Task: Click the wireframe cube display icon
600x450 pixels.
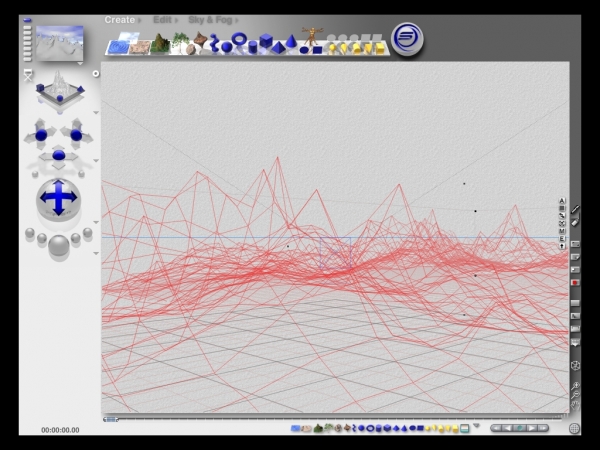Action: pos(575,365)
